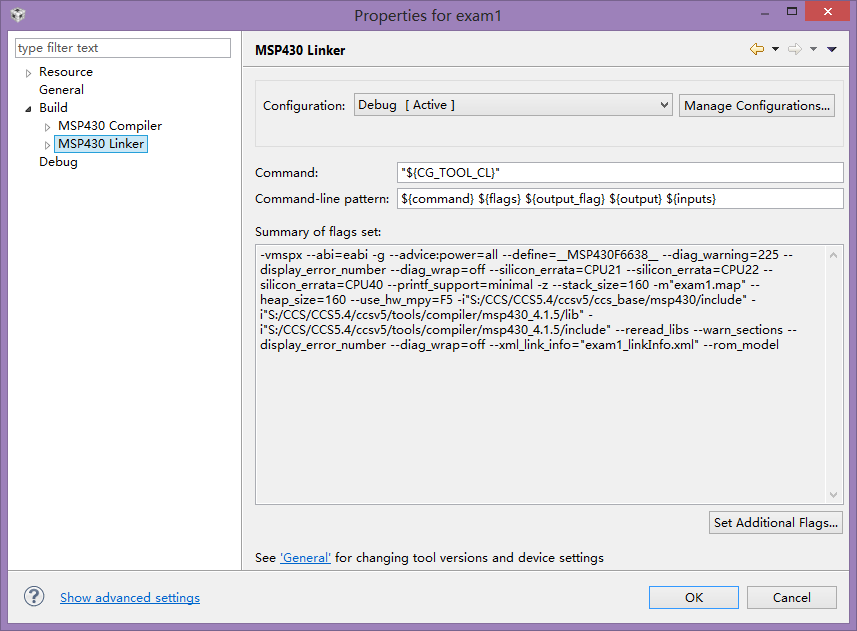Click the Set Additional Flags button
The width and height of the screenshot is (857, 631).
pos(775,522)
